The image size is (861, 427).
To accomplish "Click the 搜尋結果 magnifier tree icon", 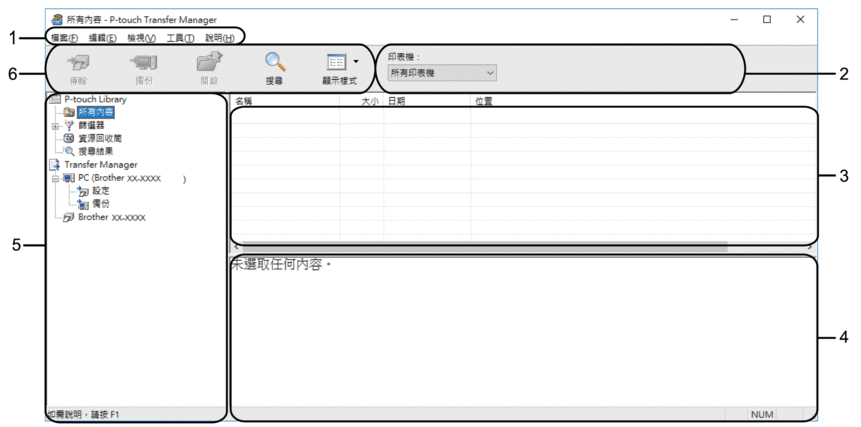I will (69, 151).
